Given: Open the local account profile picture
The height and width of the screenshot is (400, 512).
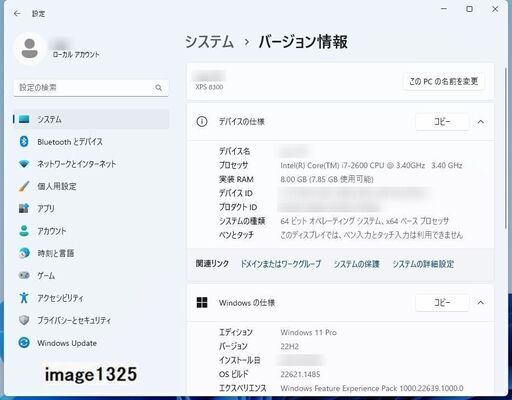Looking at the screenshot, I should pyautogui.click(x=29, y=49).
